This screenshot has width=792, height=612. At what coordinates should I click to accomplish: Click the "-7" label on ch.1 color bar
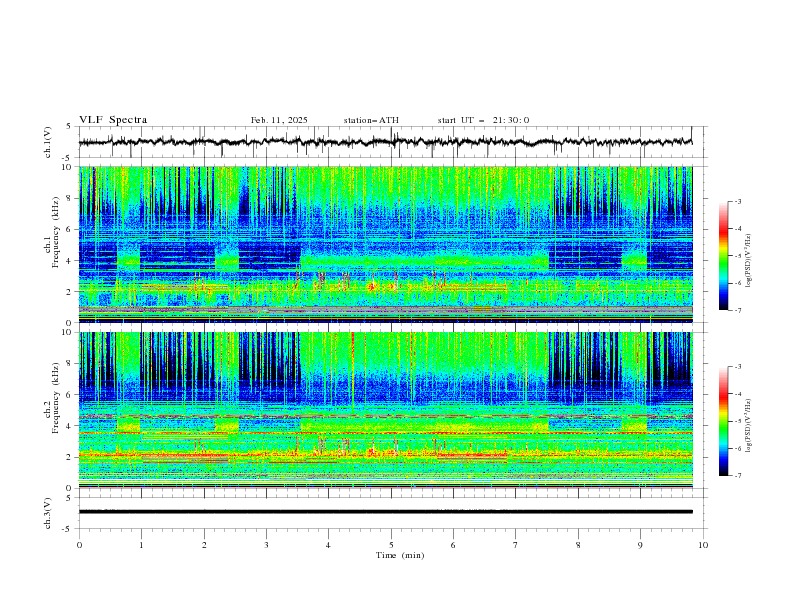(x=738, y=310)
